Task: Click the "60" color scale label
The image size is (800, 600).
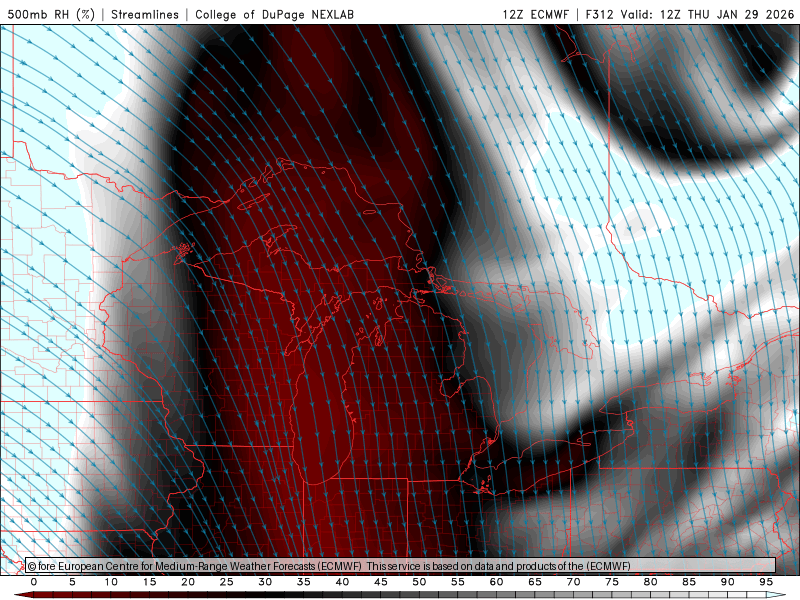Action: 496,582
